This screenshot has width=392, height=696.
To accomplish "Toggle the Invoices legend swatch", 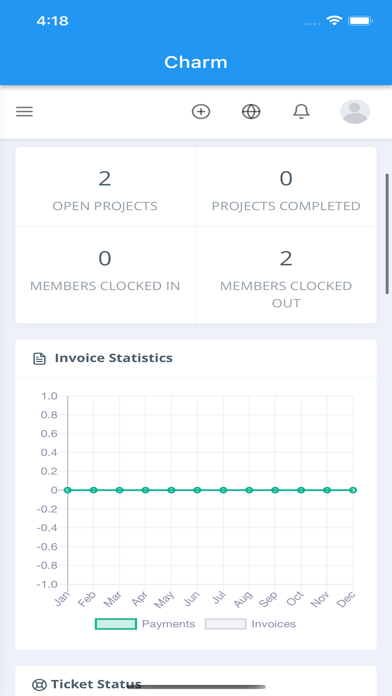I will (x=226, y=624).
